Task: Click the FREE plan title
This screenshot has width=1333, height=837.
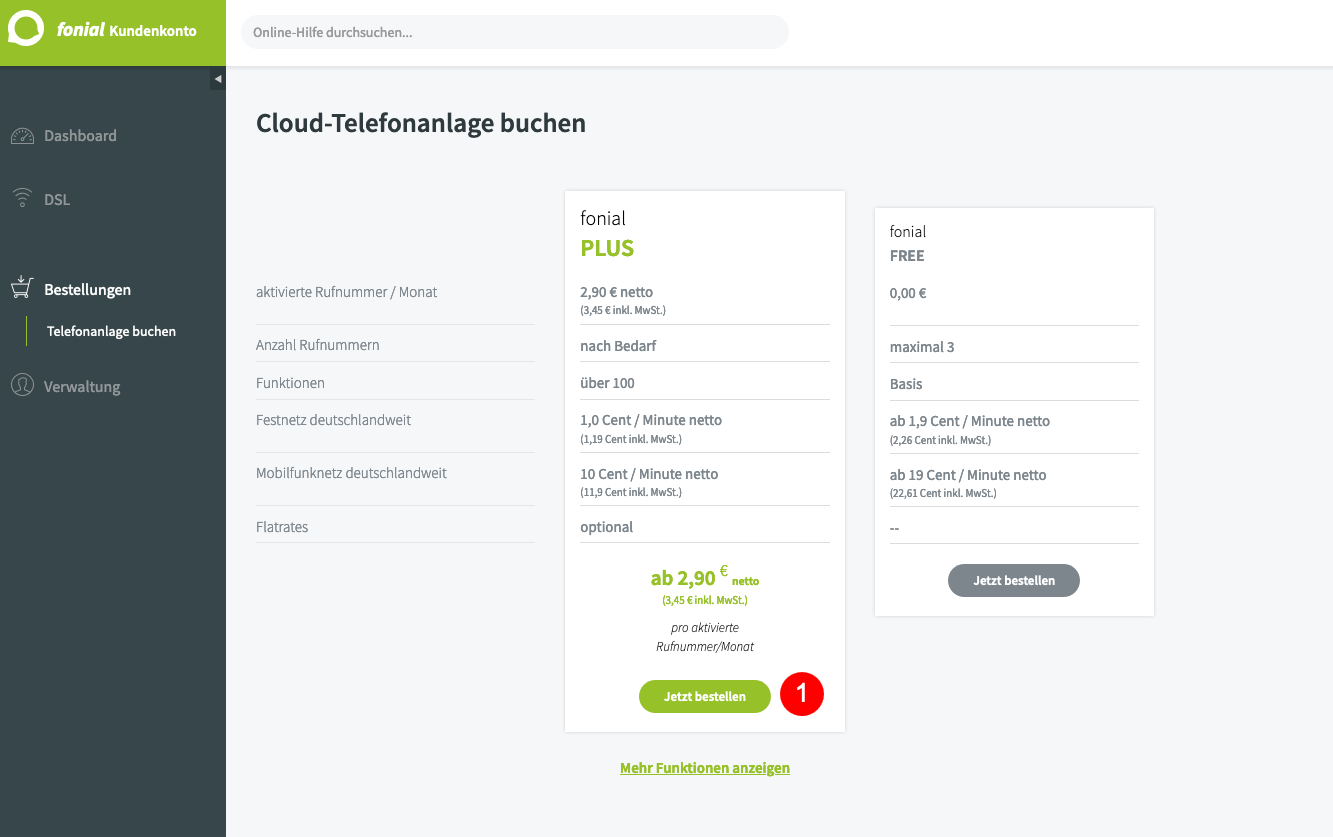Action: click(x=907, y=256)
